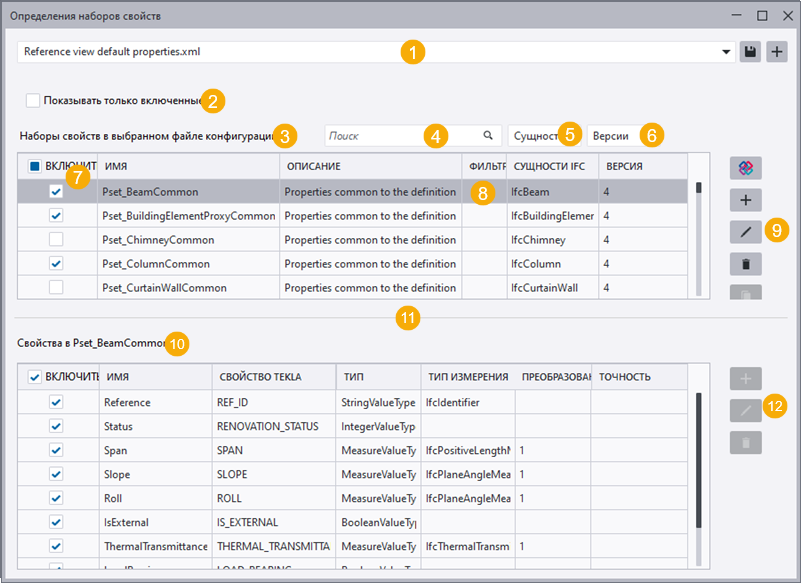Click the save configuration file icon
This screenshot has width=801, height=583.
tap(750, 52)
